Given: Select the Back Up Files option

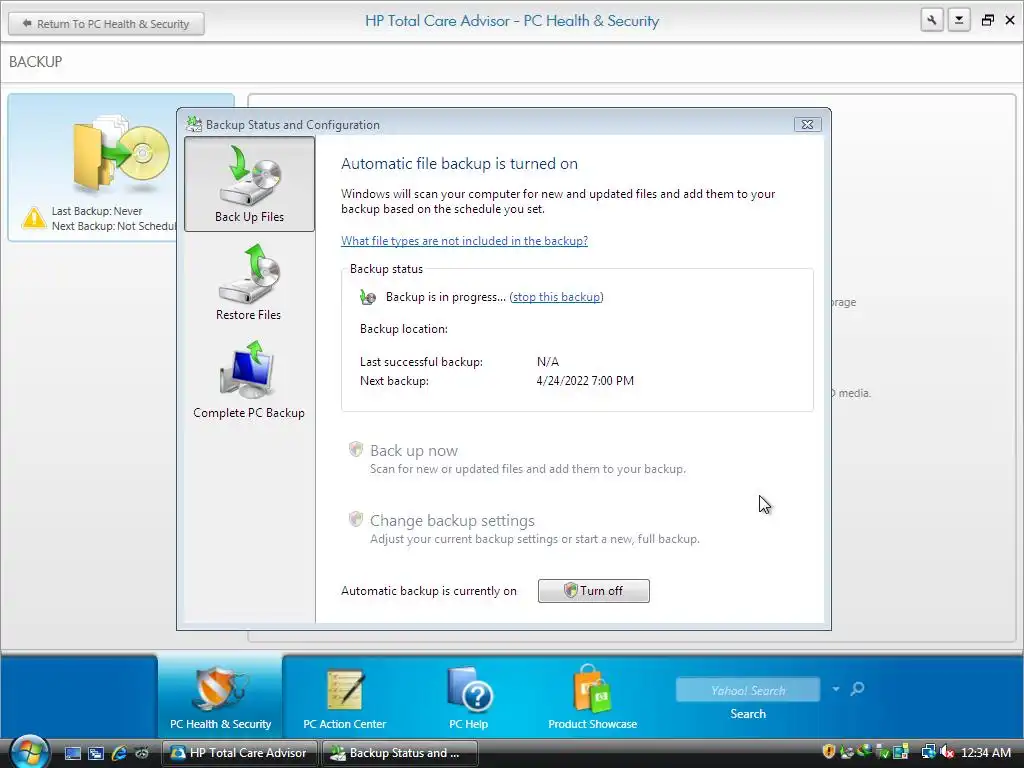Looking at the screenshot, I should pyautogui.click(x=249, y=184).
